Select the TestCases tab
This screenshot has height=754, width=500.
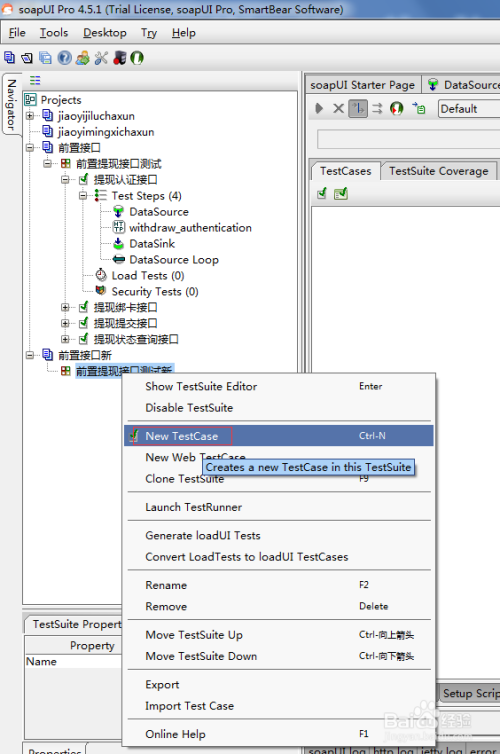click(x=346, y=171)
